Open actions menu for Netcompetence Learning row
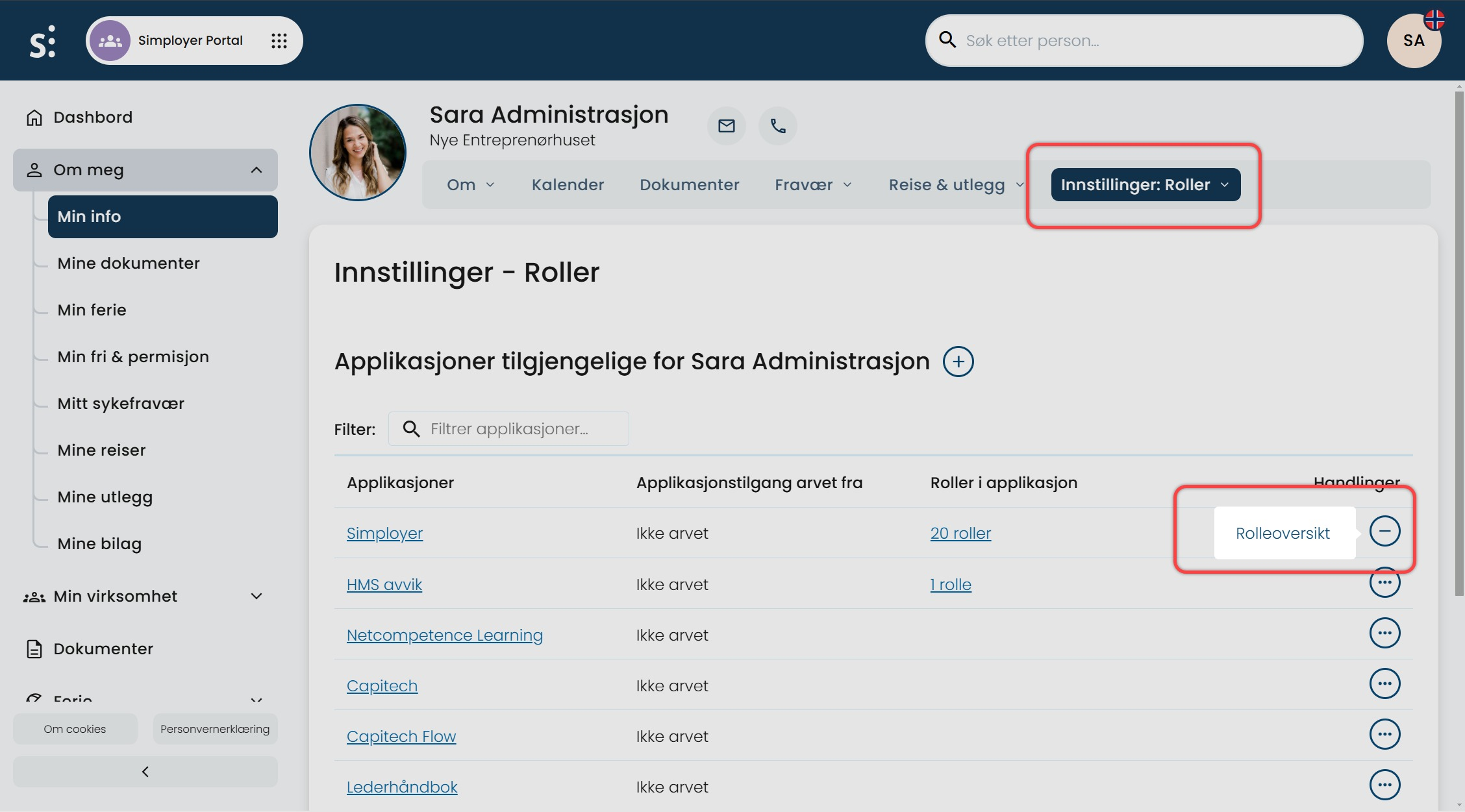Image resolution: width=1465 pixels, height=812 pixels. tap(1384, 633)
